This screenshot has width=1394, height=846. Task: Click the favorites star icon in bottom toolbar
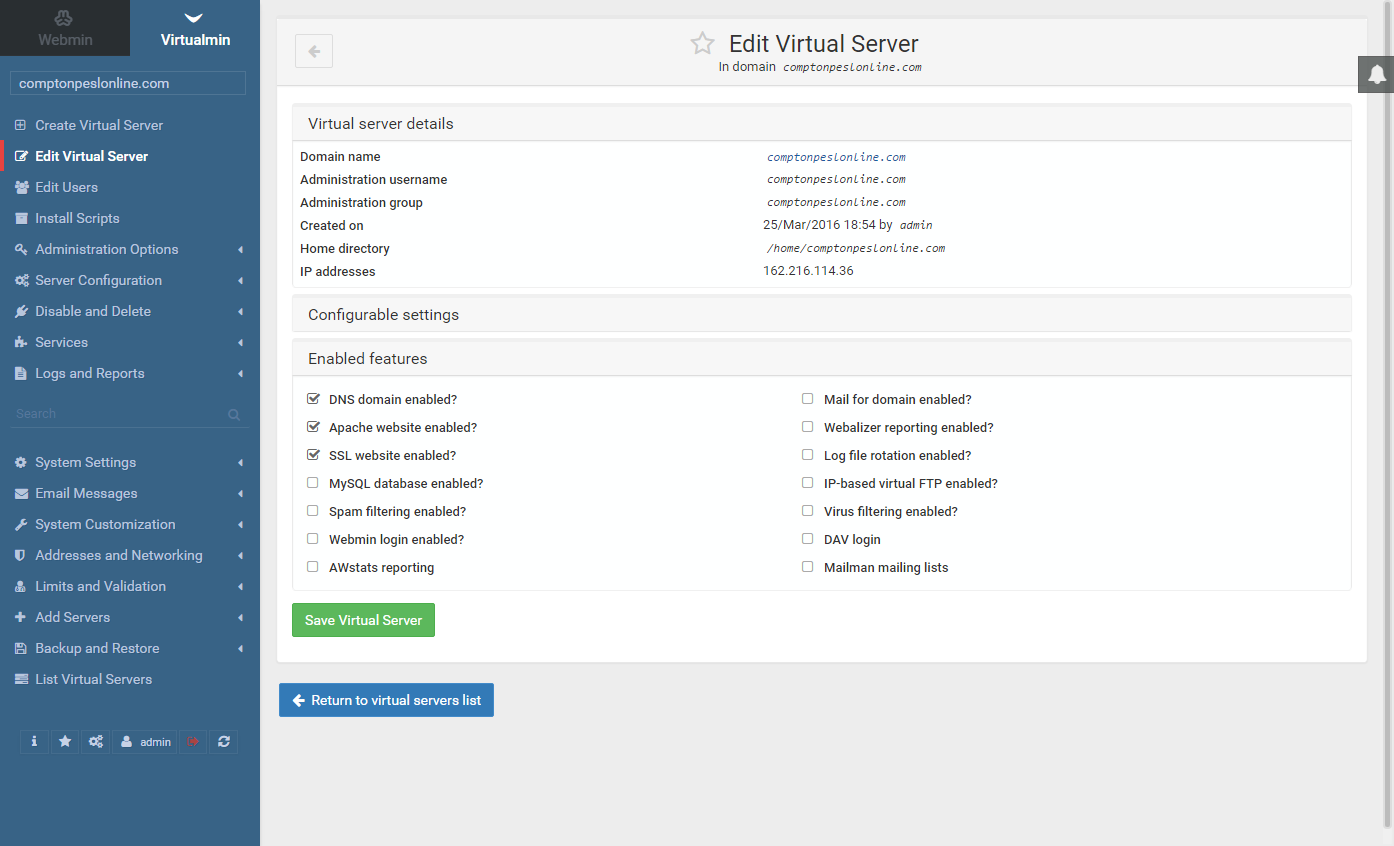pyautogui.click(x=65, y=741)
